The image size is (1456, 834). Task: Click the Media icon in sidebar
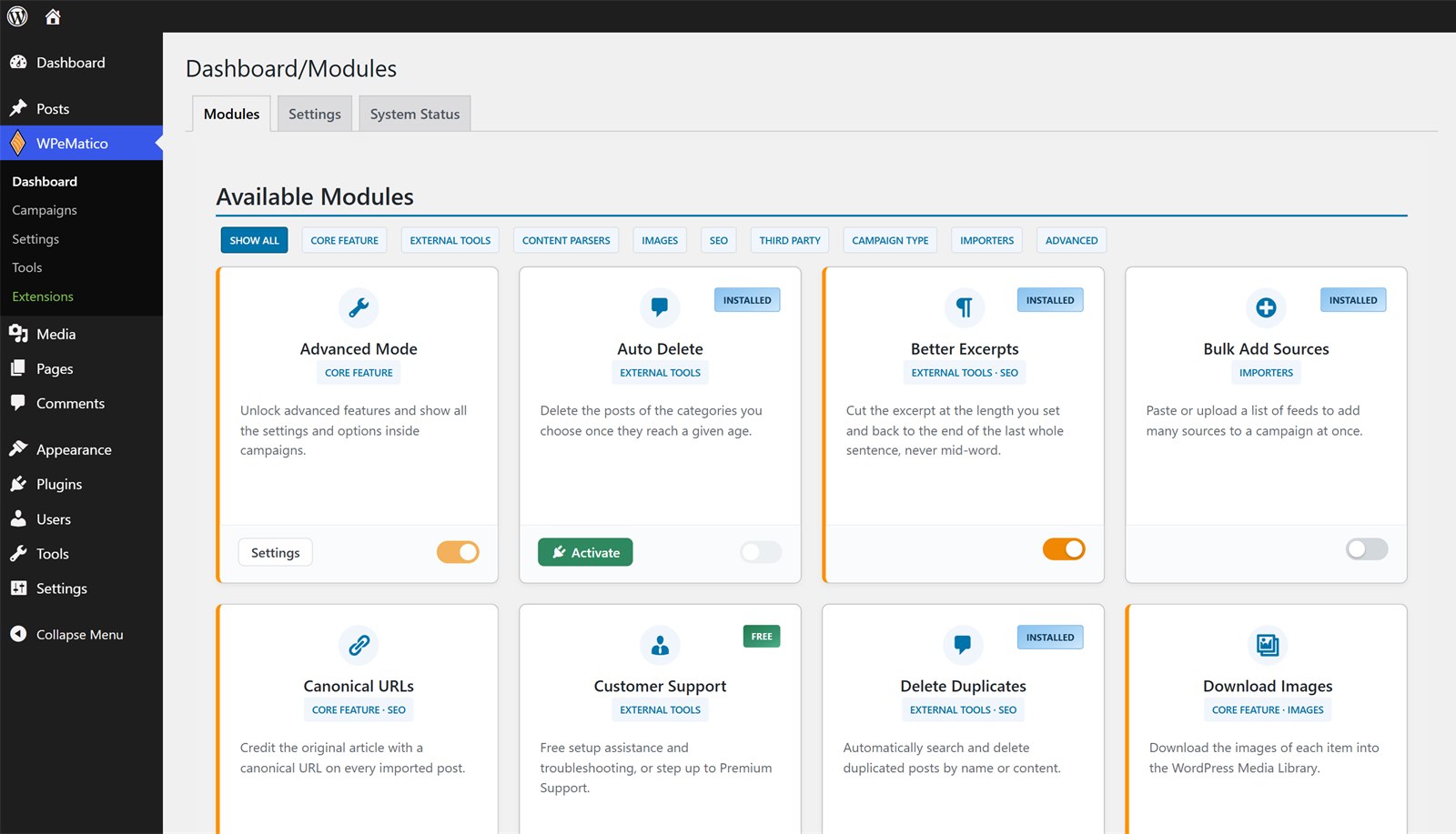18,334
